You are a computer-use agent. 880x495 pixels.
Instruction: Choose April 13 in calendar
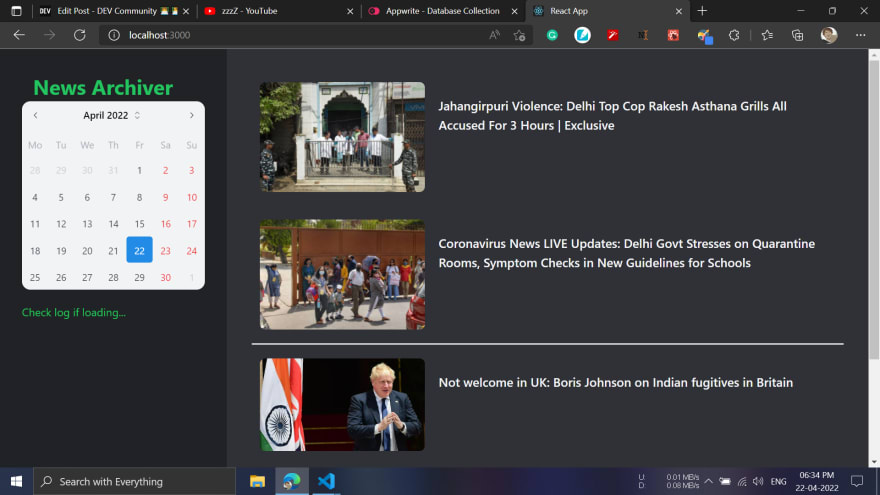tap(87, 224)
